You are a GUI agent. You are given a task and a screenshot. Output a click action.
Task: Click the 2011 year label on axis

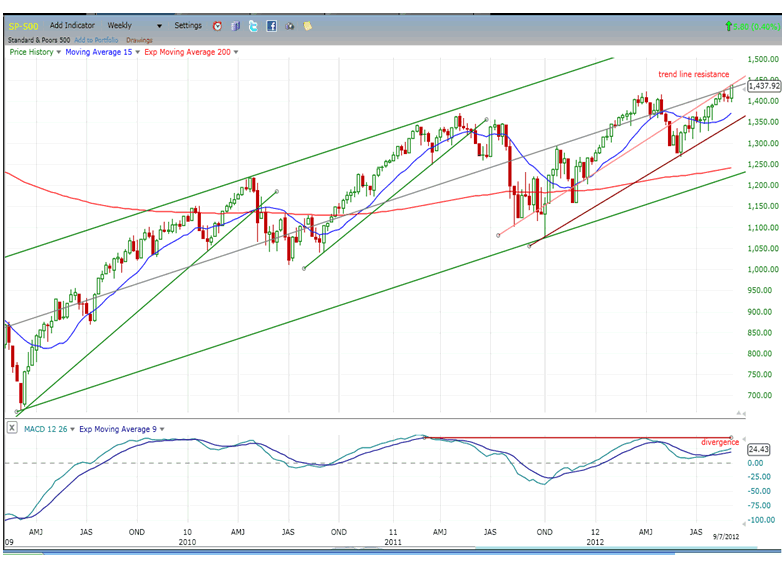[393, 542]
